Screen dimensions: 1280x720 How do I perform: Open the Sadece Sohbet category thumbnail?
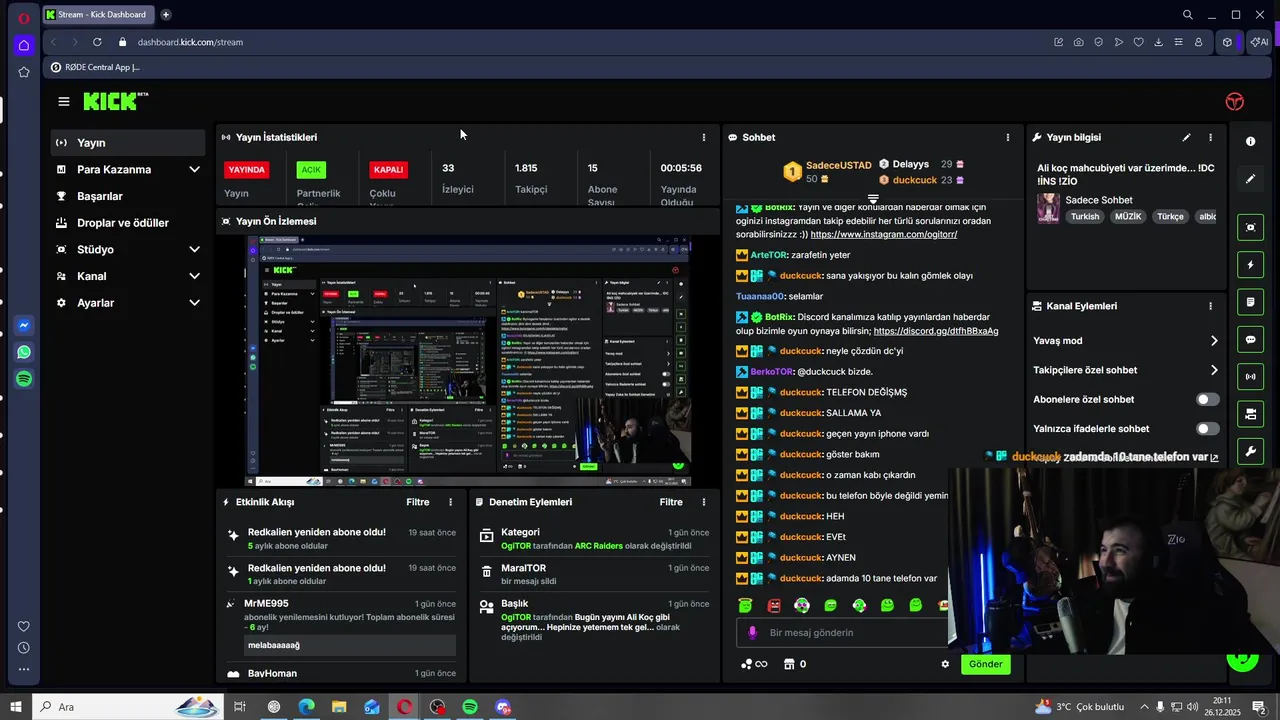1048,208
